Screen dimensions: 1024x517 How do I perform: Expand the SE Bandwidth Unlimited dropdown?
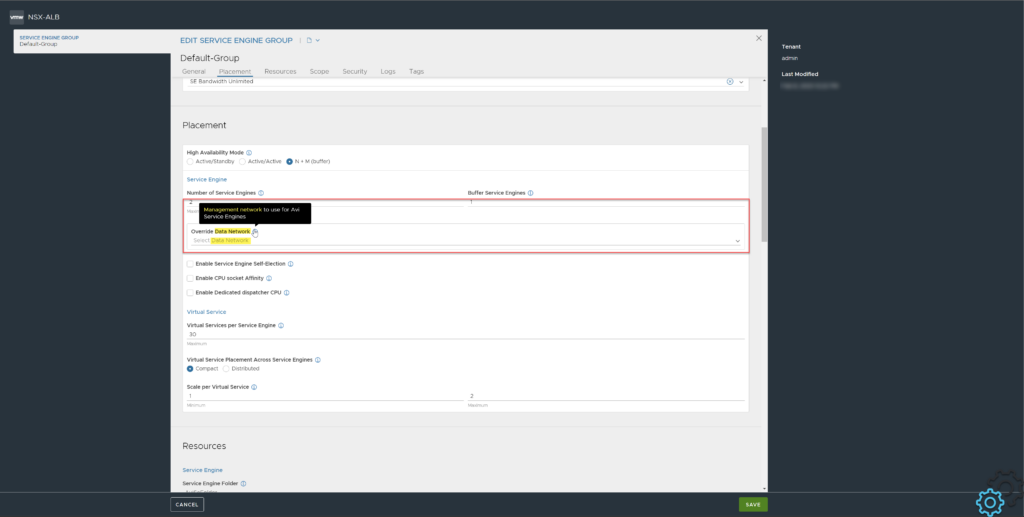coord(741,81)
